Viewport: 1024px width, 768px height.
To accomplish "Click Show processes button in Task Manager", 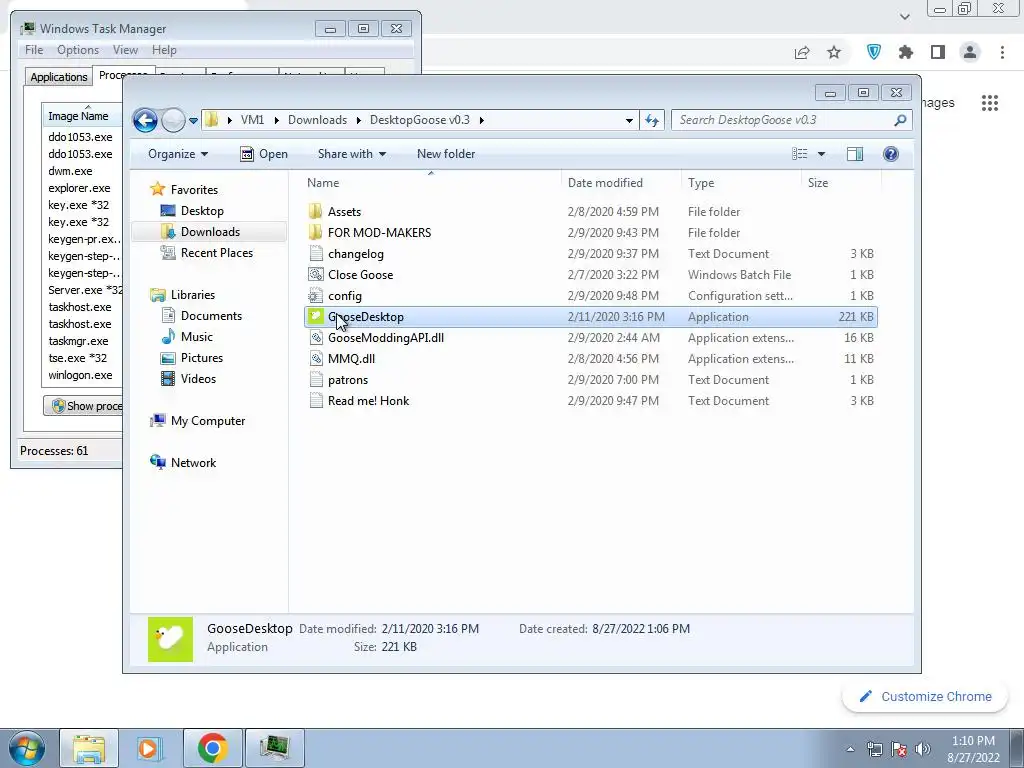I will click(84, 406).
